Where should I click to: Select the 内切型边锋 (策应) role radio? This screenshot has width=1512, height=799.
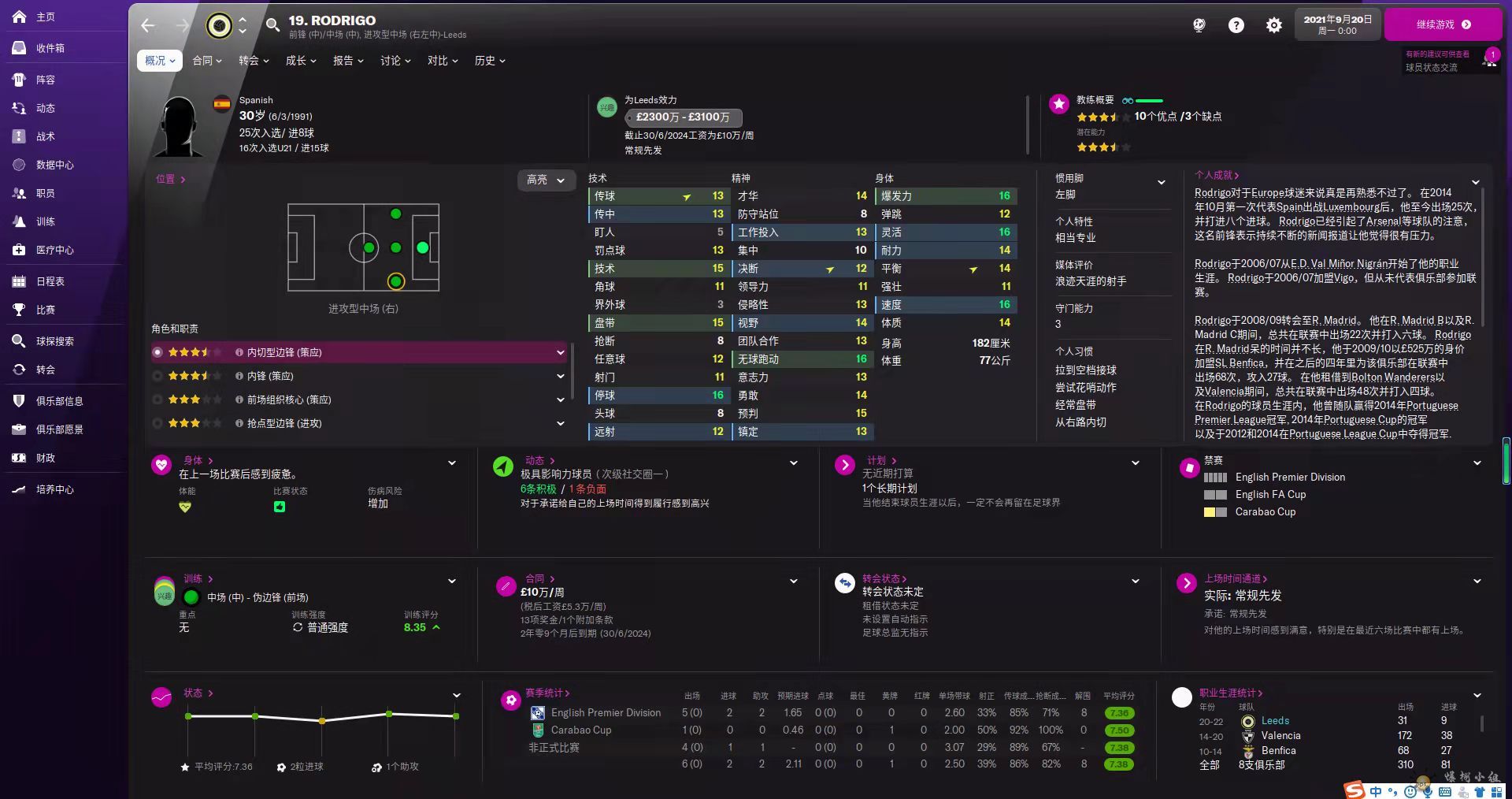(x=157, y=352)
